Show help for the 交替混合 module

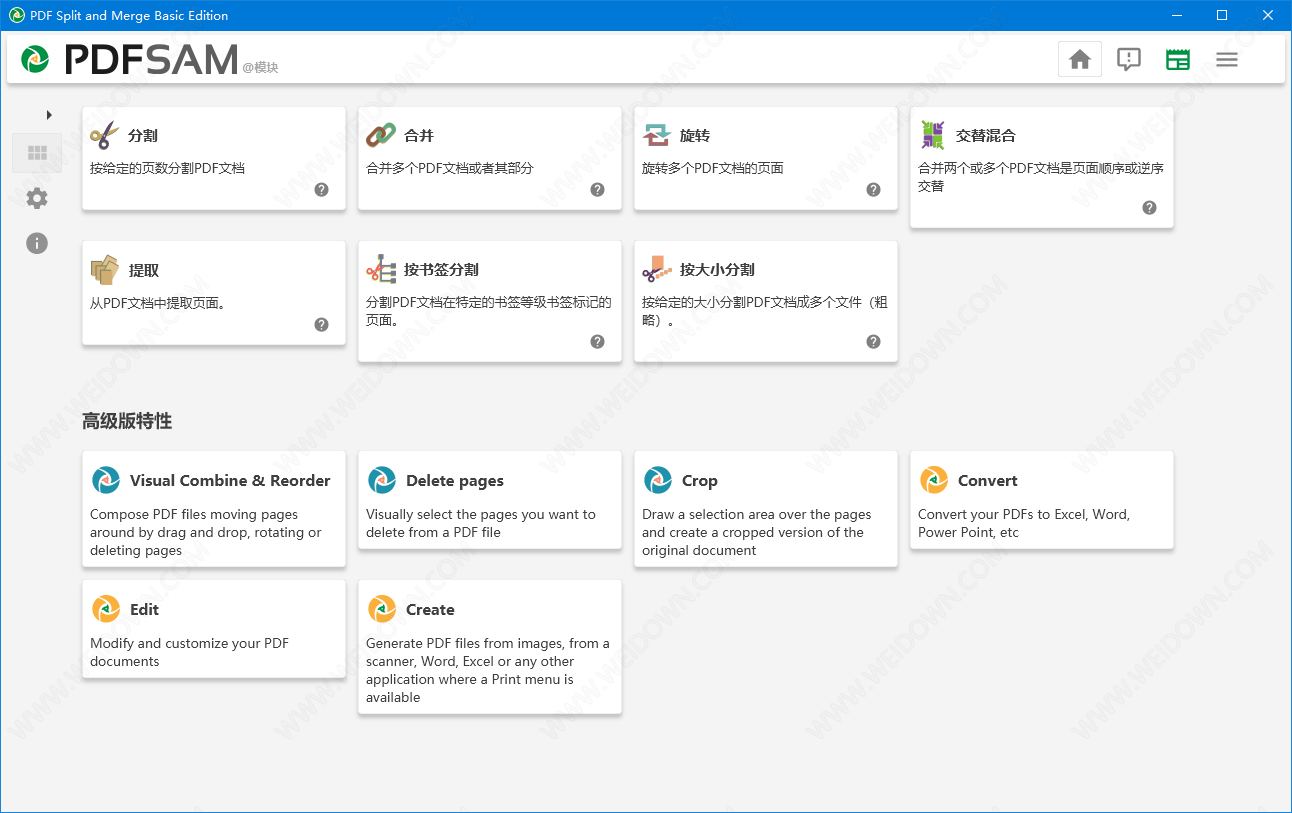coord(1150,208)
